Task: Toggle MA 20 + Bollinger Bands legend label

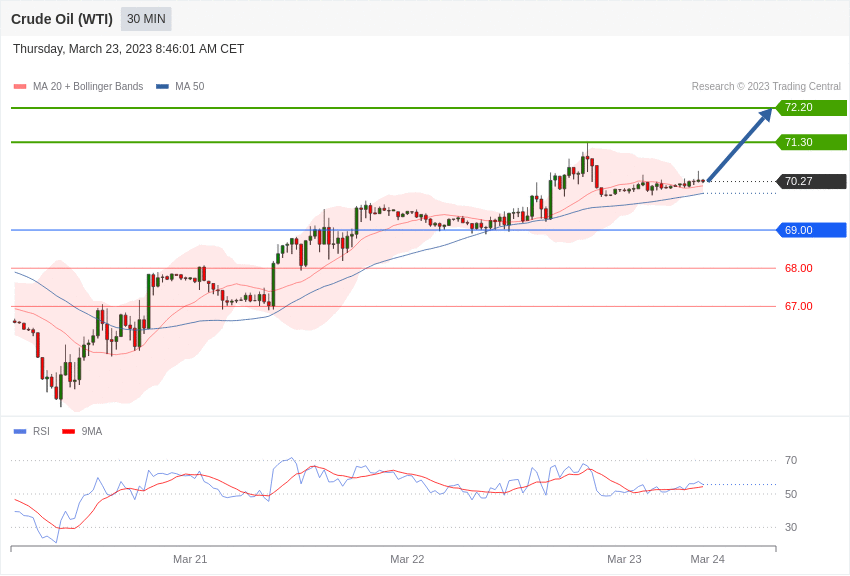Action: (x=88, y=86)
